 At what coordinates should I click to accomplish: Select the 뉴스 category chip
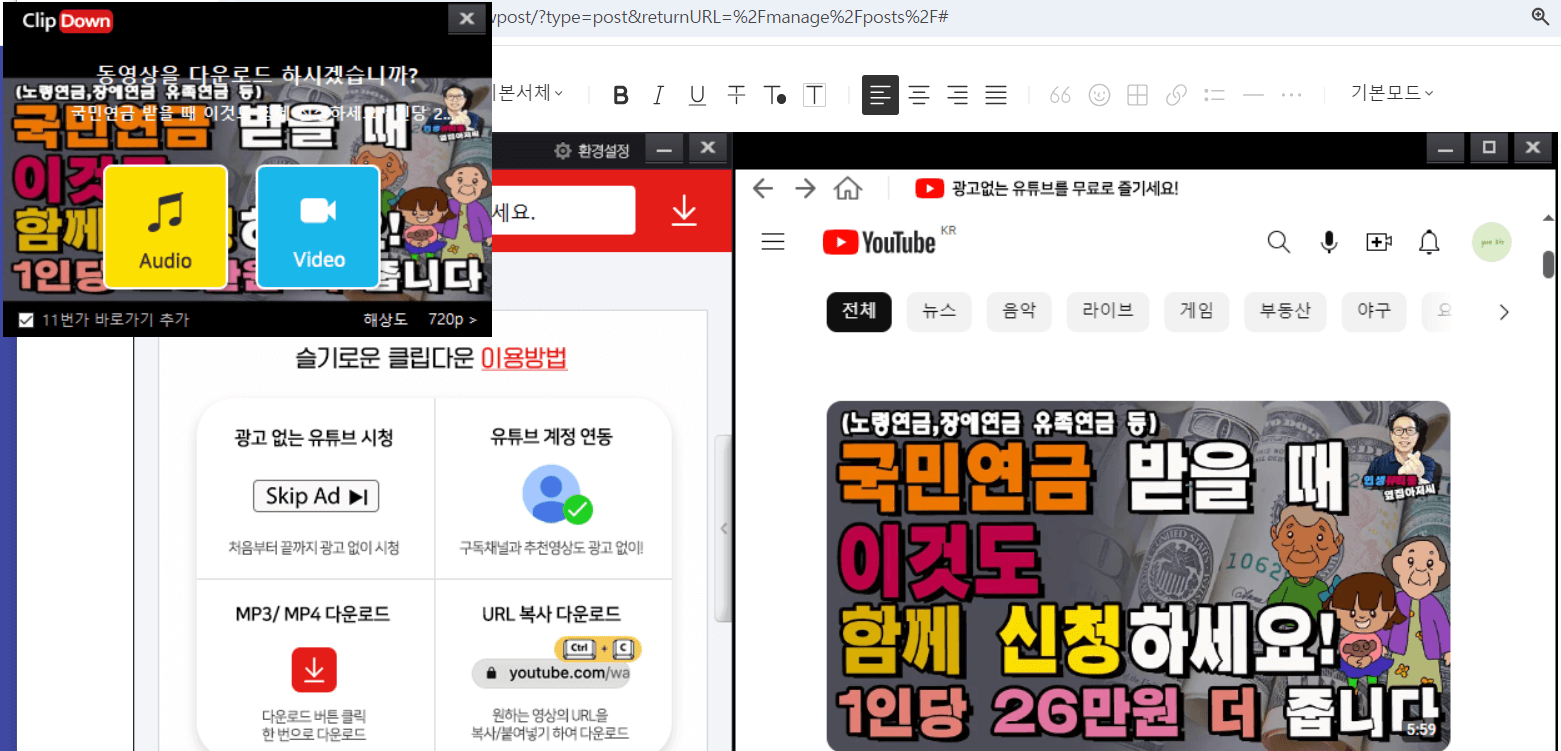(939, 311)
